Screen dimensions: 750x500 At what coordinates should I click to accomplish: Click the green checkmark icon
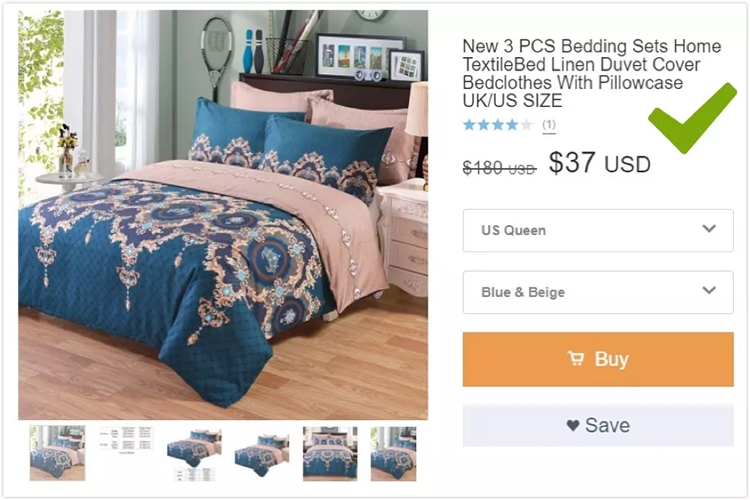(692, 118)
